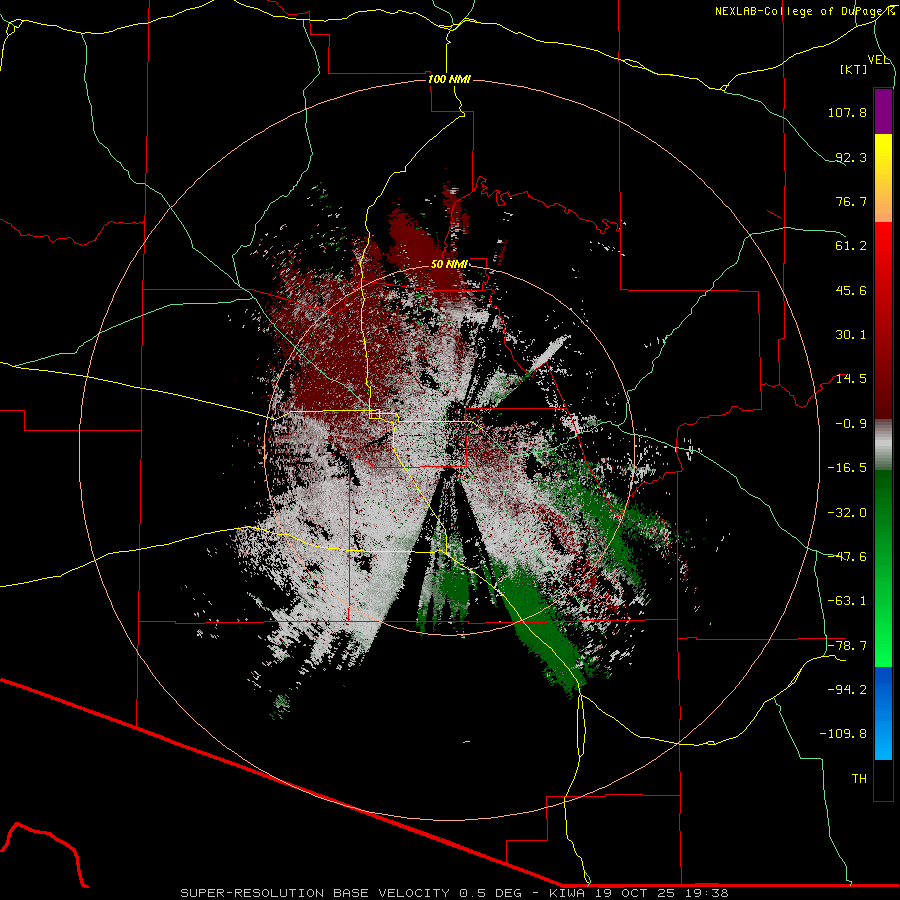Click the 30.1 velocity scale label
Screen dimensions: 900x900
pos(851,335)
